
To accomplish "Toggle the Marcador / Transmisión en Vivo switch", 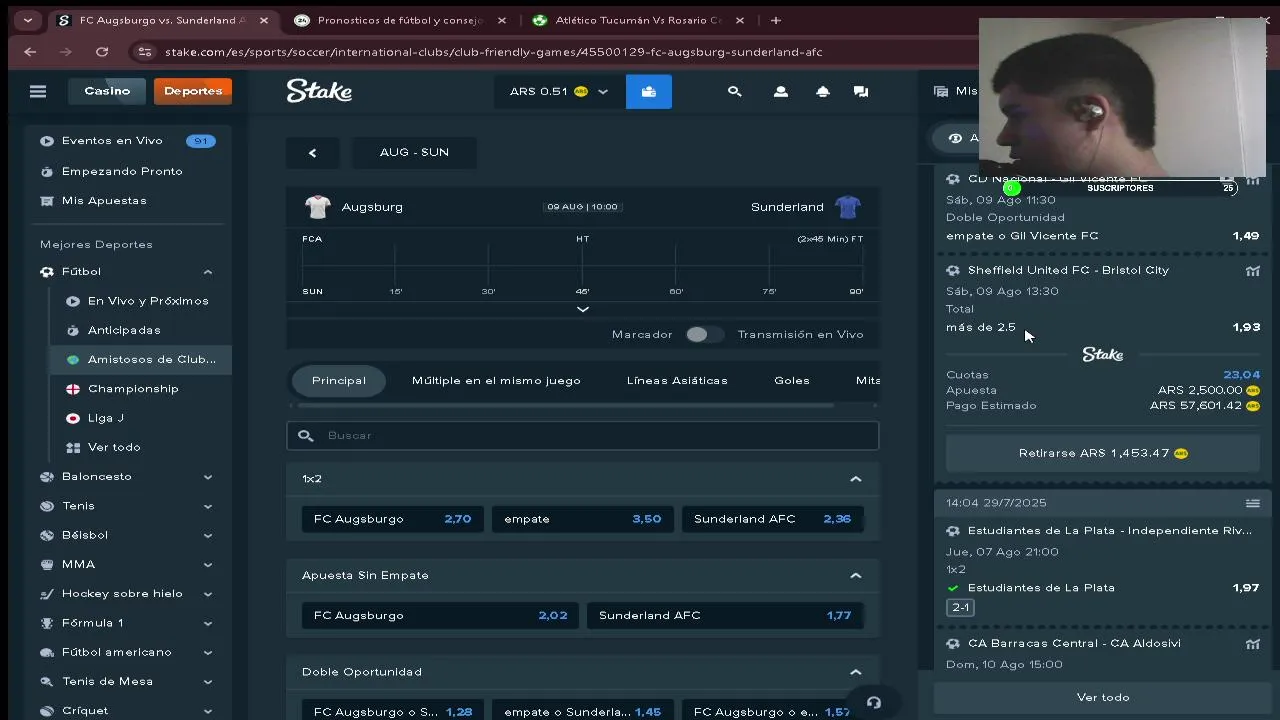I will point(704,335).
